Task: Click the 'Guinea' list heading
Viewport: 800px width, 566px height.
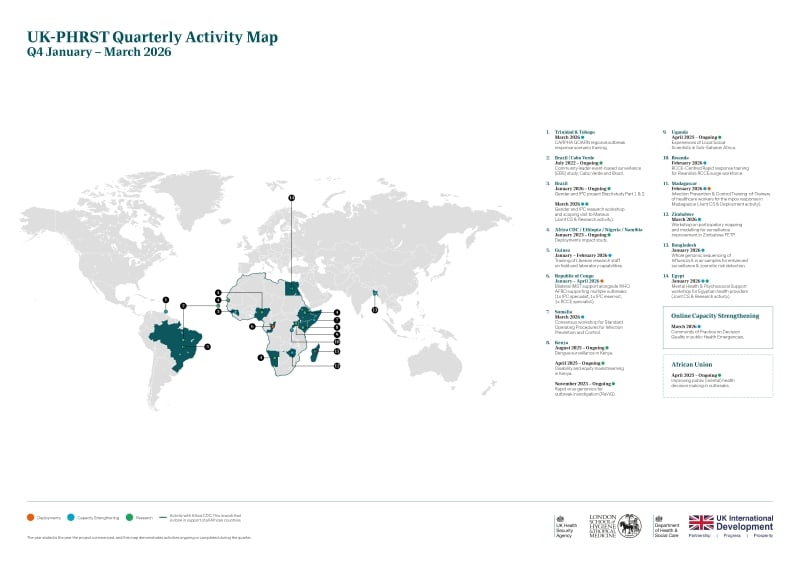Action: [x=562, y=251]
